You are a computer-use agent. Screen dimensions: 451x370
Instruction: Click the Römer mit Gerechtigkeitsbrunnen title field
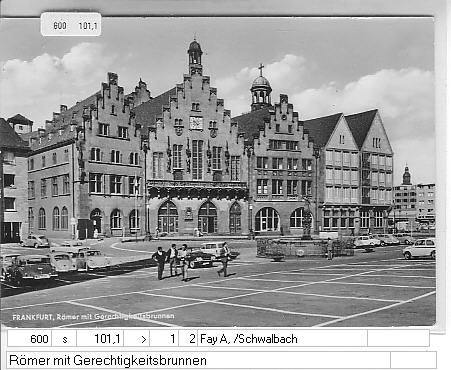[x=198, y=360]
